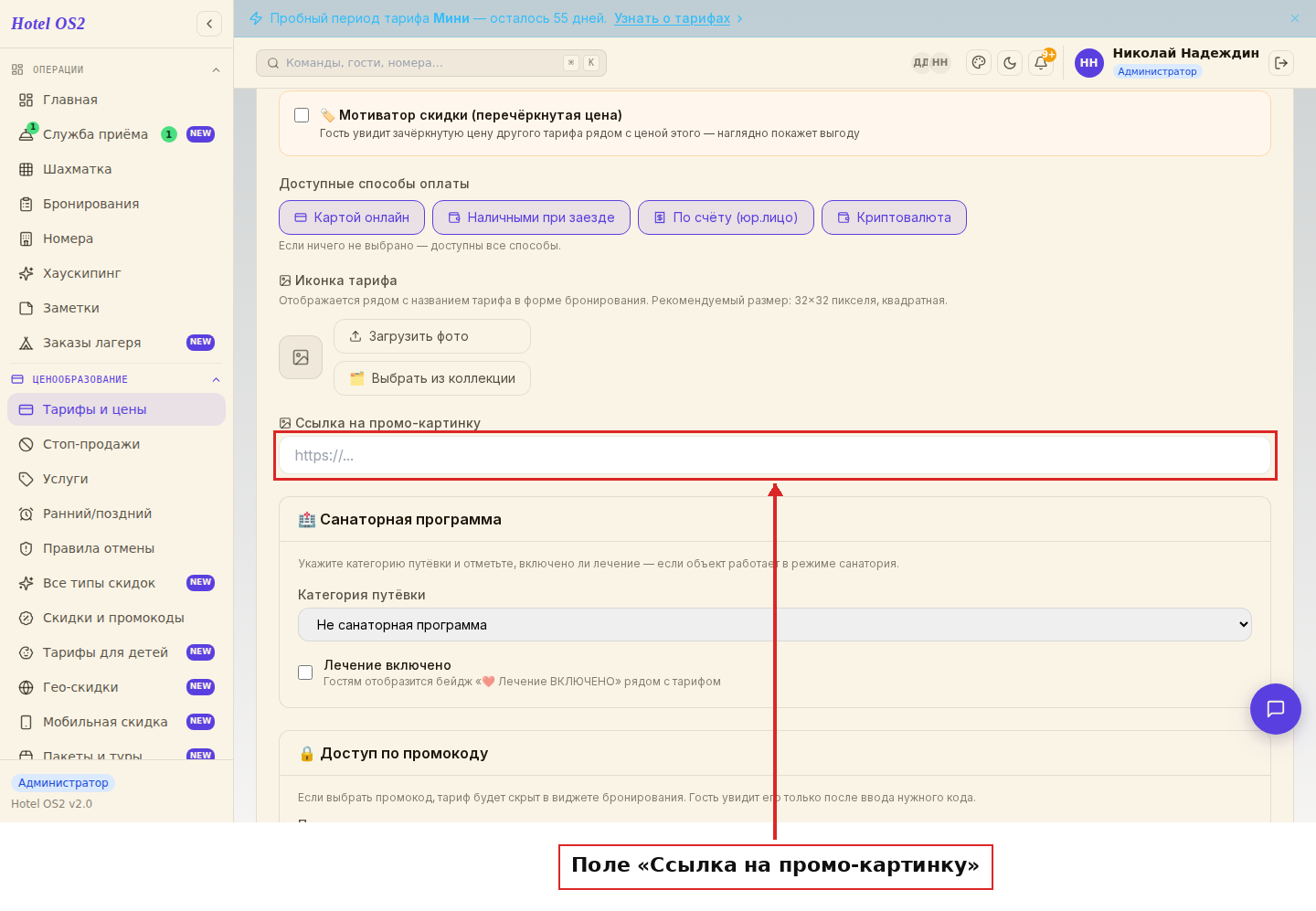Open the Категория путёвки dropdown
This screenshot has height=911, width=1316.
coord(775,625)
